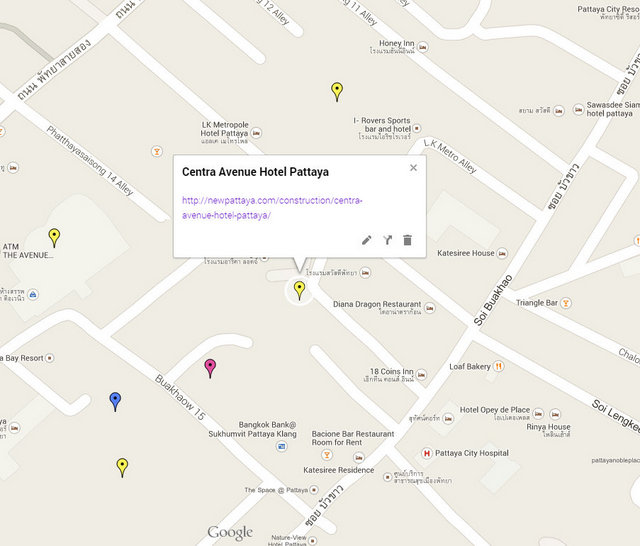This screenshot has width=640, height=546.
Task: Click the I-Rovers Sports bar and hotel marker
Action: click(417, 129)
